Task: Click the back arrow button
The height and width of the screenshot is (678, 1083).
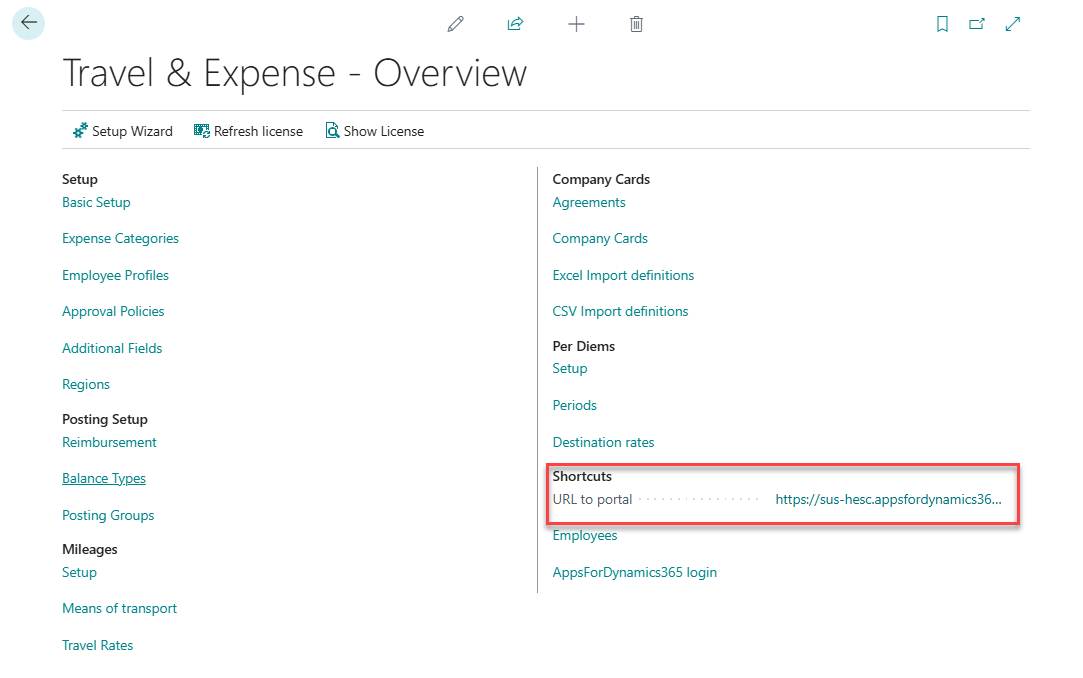Action: pos(28,23)
